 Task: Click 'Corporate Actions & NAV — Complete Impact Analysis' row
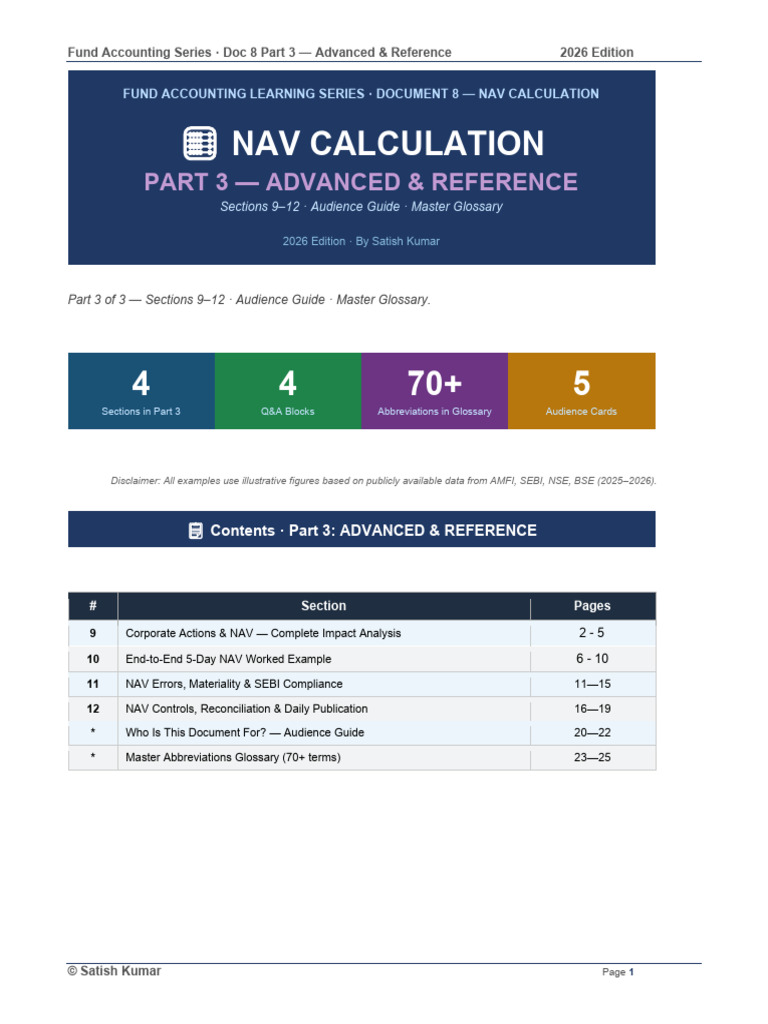(x=362, y=633)
